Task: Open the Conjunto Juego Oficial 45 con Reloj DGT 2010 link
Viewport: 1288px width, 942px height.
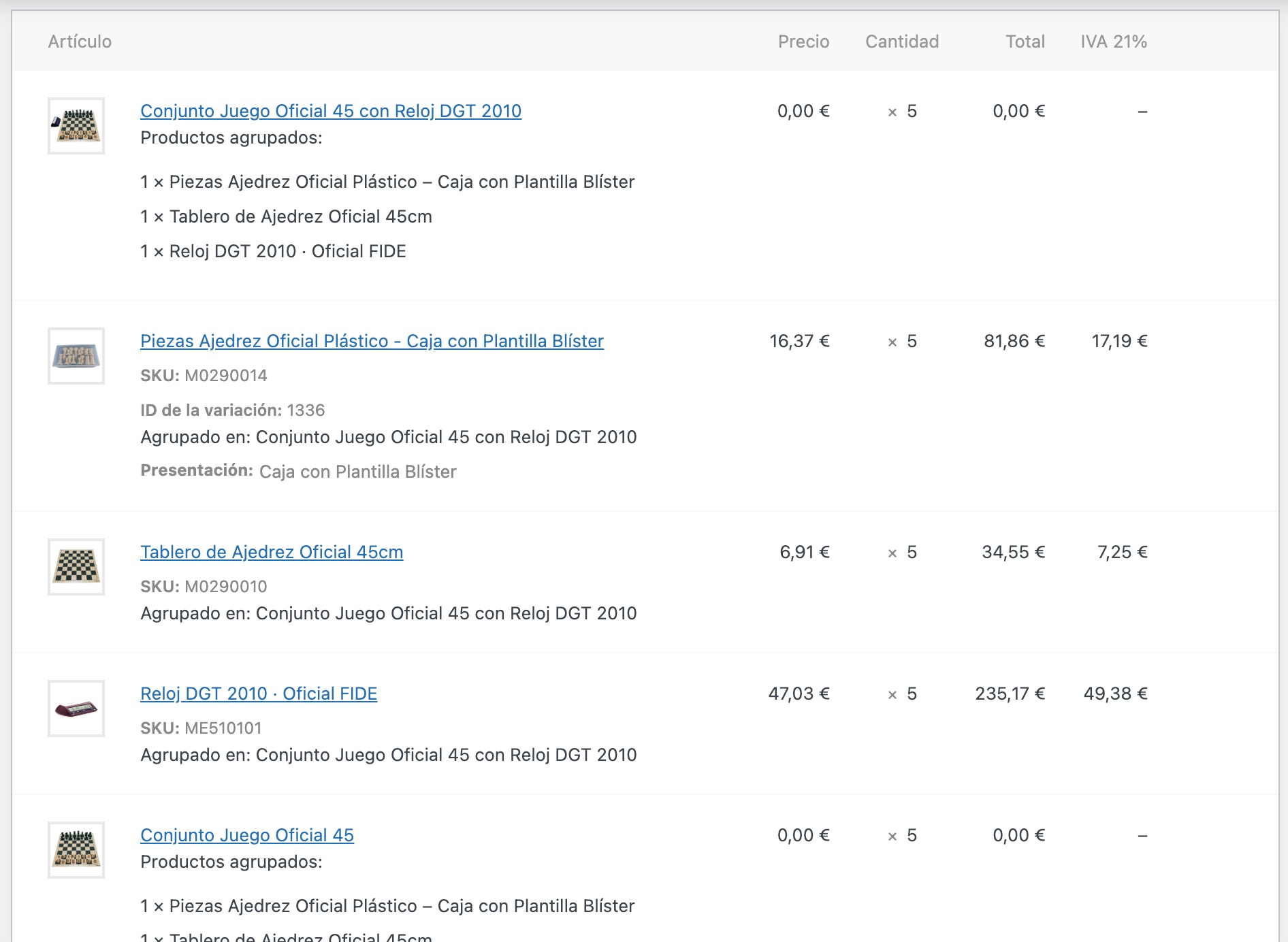Action: (330, 111)
